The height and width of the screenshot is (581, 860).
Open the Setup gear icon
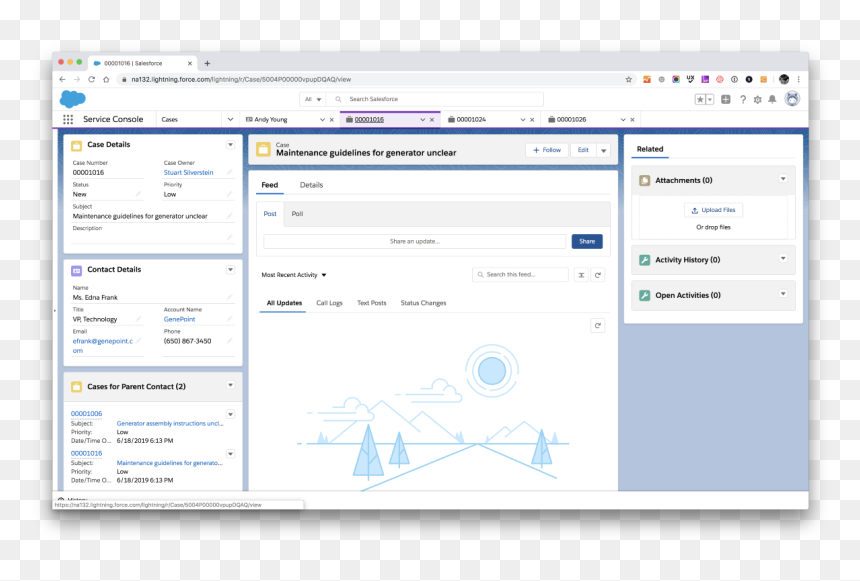pyautogui.click(x=757, y=99)
